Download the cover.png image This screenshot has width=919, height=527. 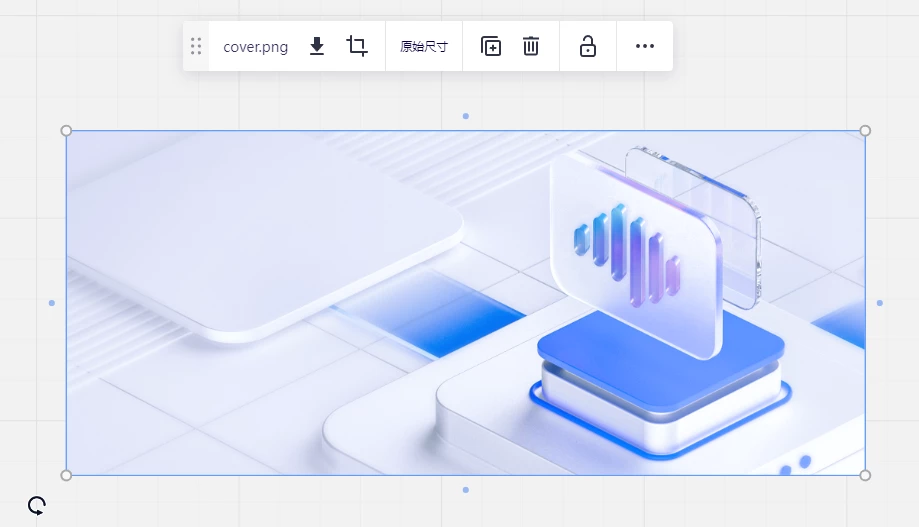tap(317, 46)
